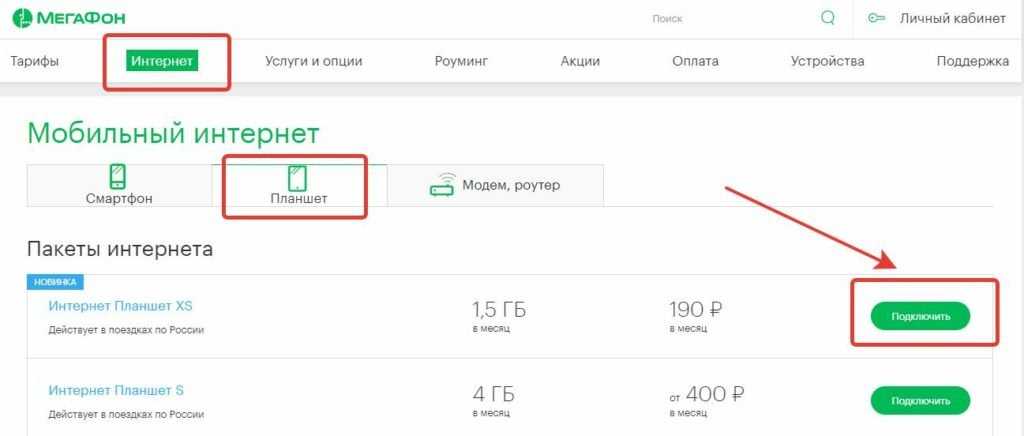Screen dimensions: 1024x436
Task: Click the search magnifier icon
Action: click(827, 18)
